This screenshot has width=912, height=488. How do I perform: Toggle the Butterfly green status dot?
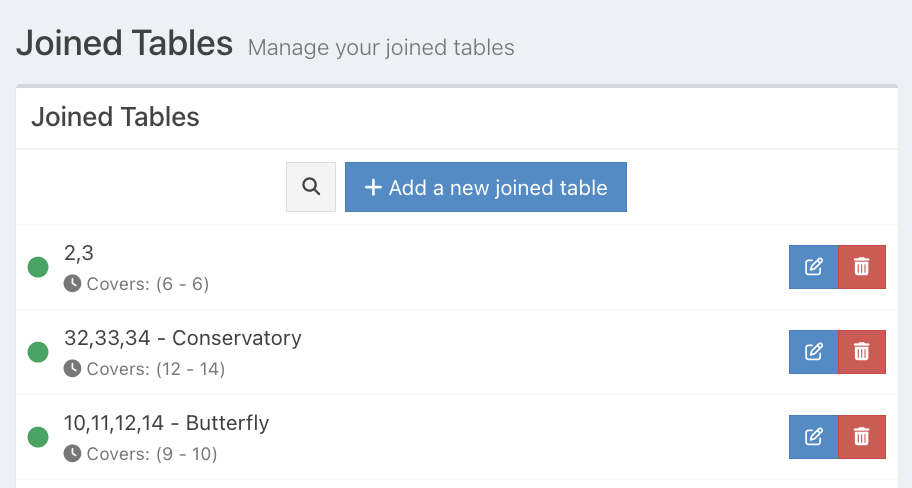[x=38, y=437]
